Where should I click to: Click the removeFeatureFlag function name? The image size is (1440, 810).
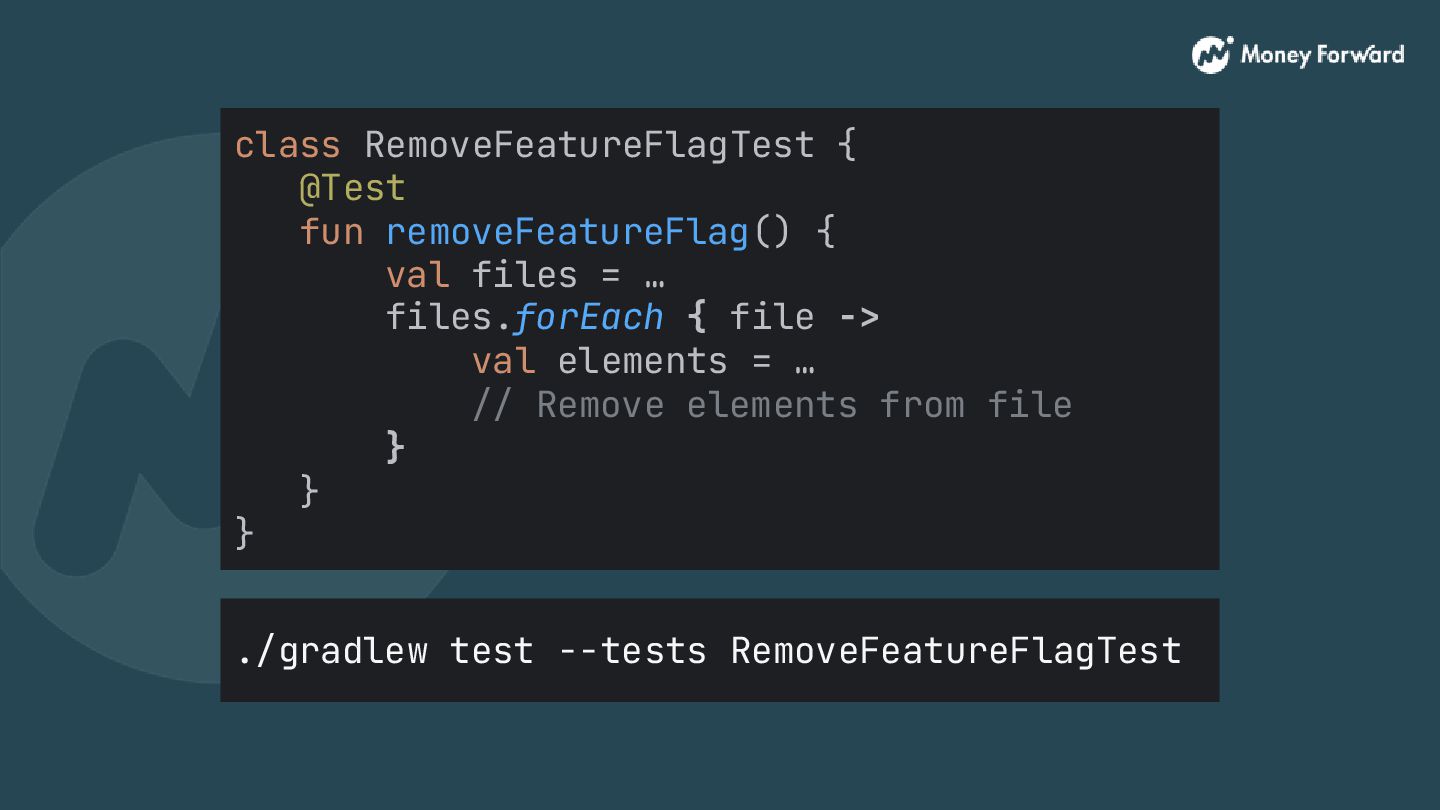(x=567, y=232)
